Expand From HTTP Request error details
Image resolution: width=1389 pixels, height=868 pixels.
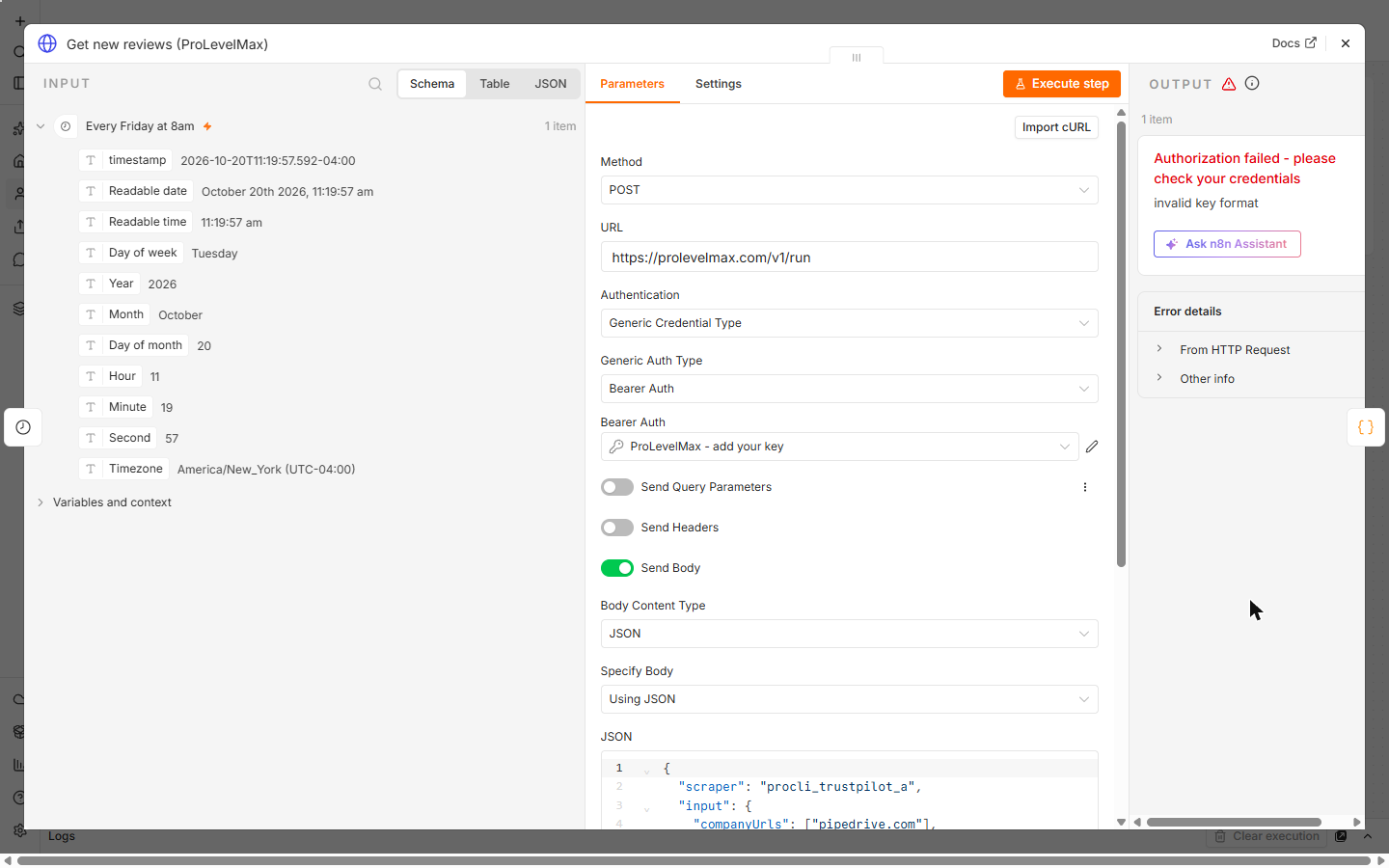[x=1159, y=349]
